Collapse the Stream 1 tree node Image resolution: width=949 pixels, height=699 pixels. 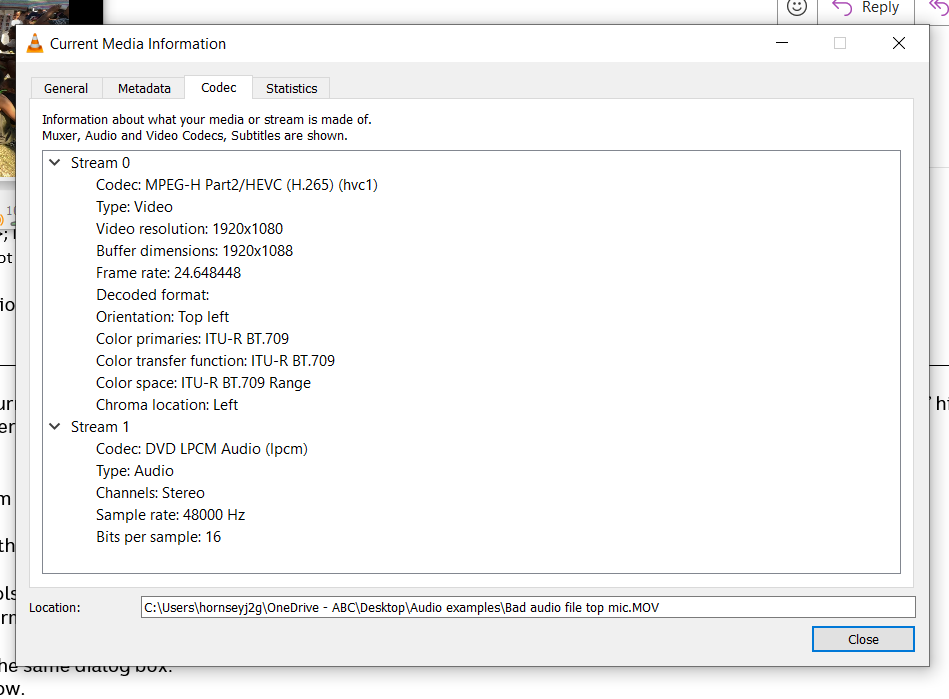click(x=55, y=427)
